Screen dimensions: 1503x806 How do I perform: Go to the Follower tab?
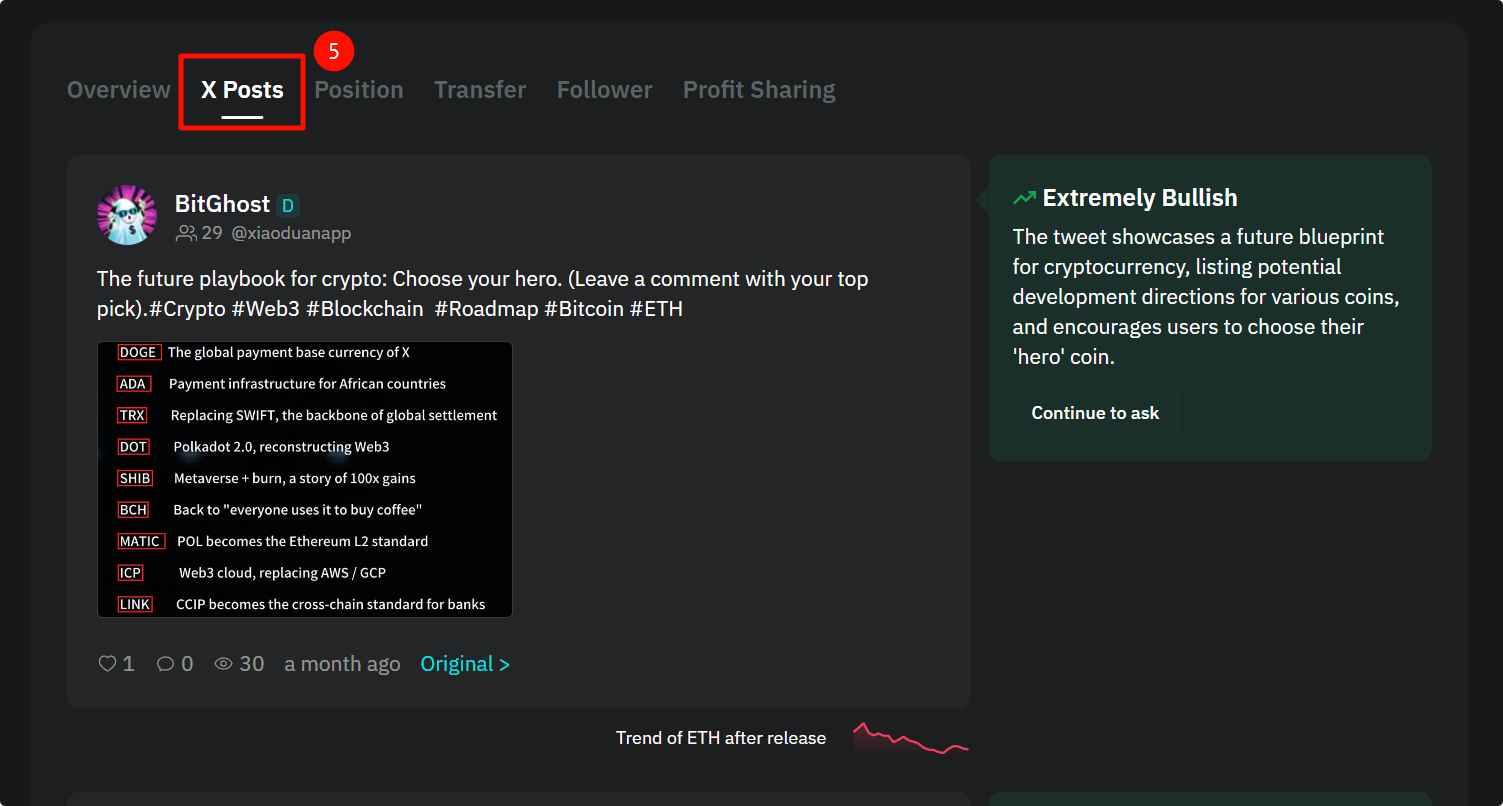click(604, 90)
